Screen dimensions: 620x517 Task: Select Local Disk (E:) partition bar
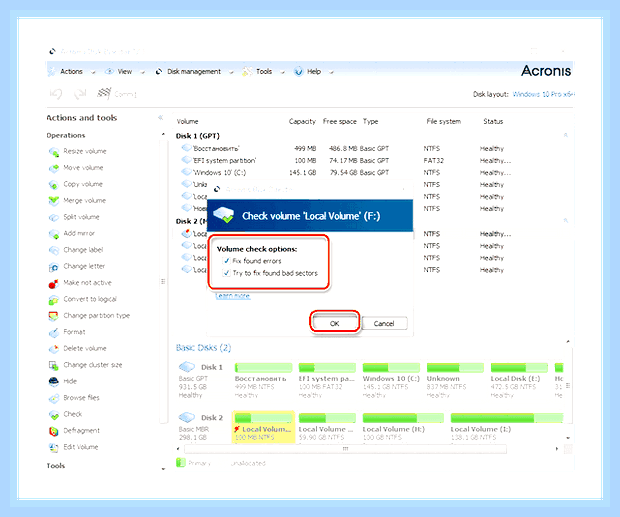tap(519, 368)
